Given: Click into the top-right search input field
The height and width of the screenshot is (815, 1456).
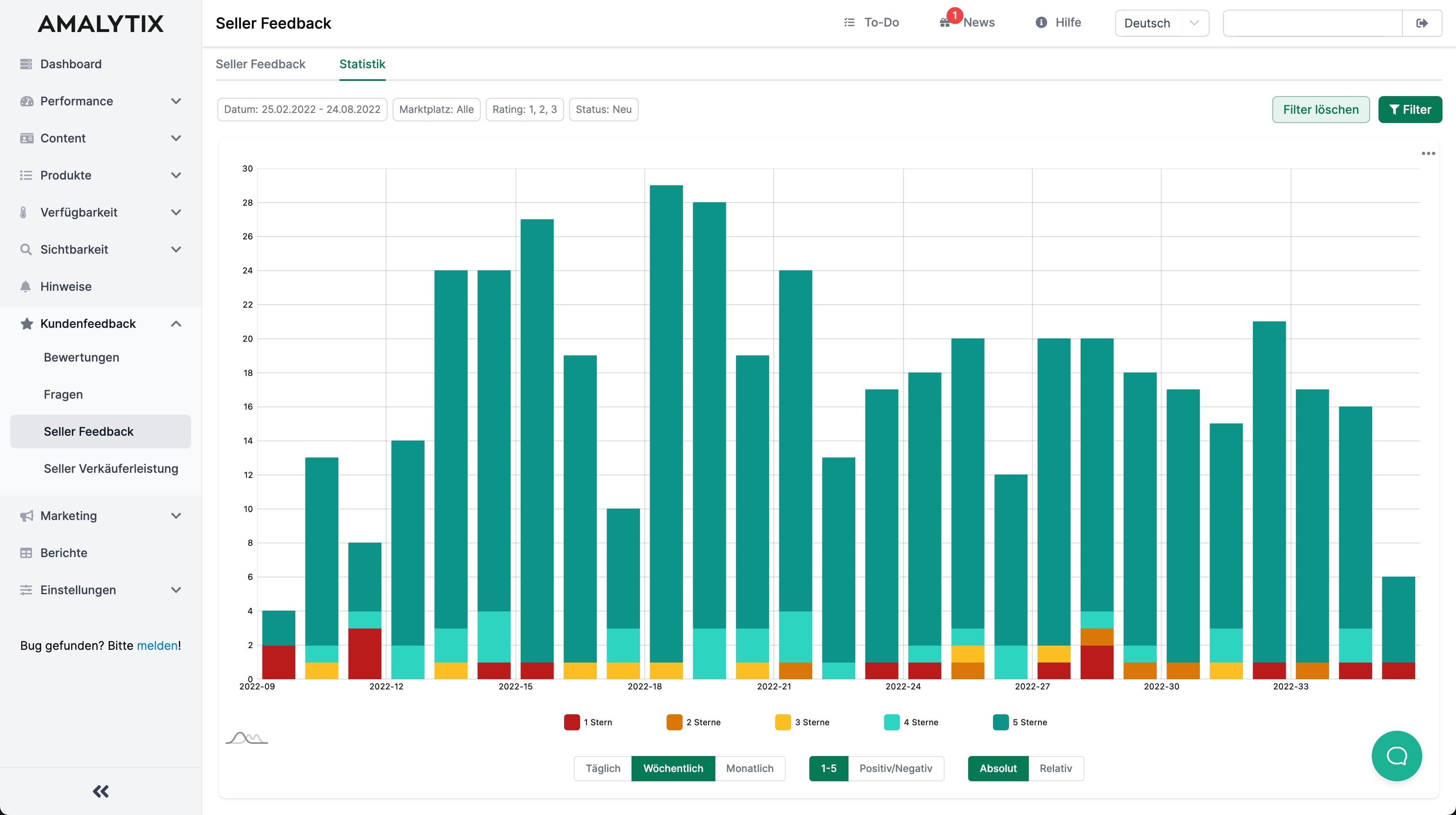Looking at the screenshot, I should tap(1312, 23).
